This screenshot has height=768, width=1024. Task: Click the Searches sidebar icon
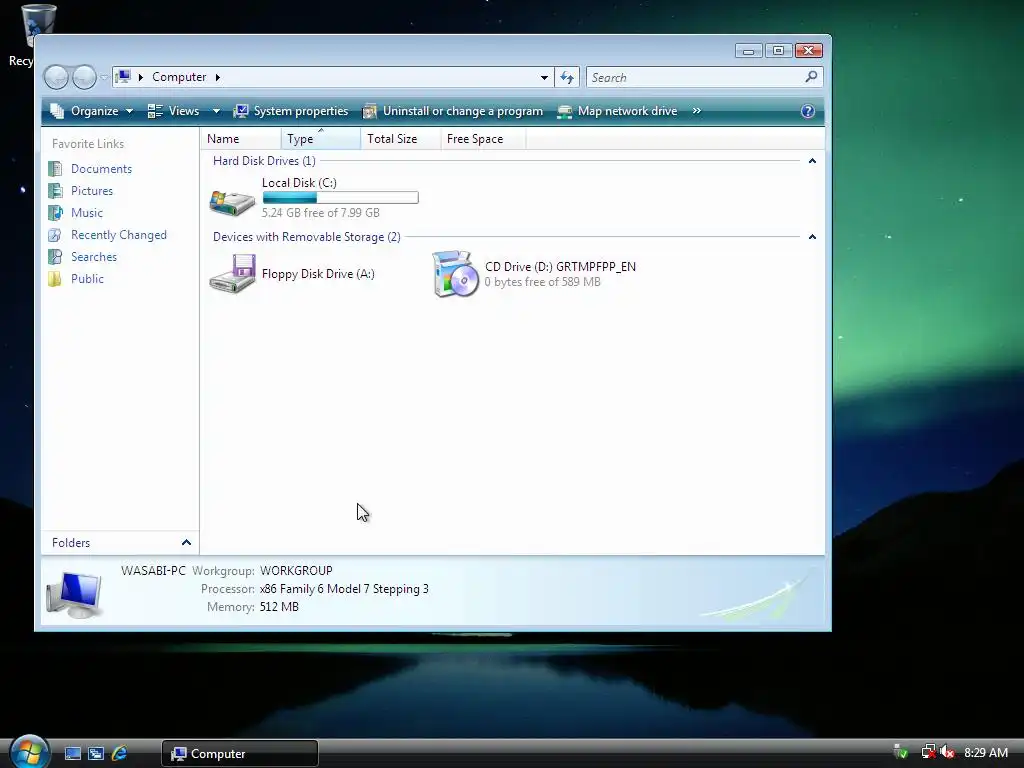click(56, 257)
